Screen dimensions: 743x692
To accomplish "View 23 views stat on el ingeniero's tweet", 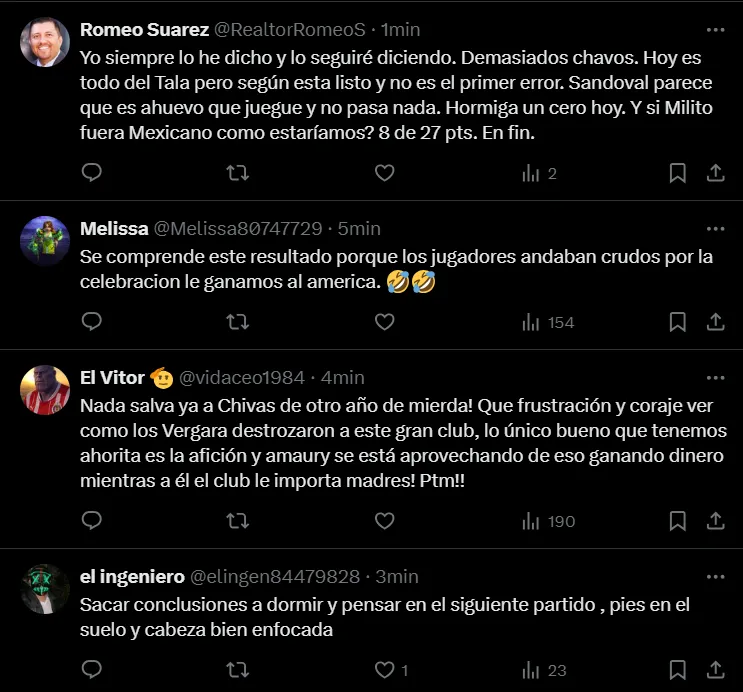I will click(x=544, y=670).
